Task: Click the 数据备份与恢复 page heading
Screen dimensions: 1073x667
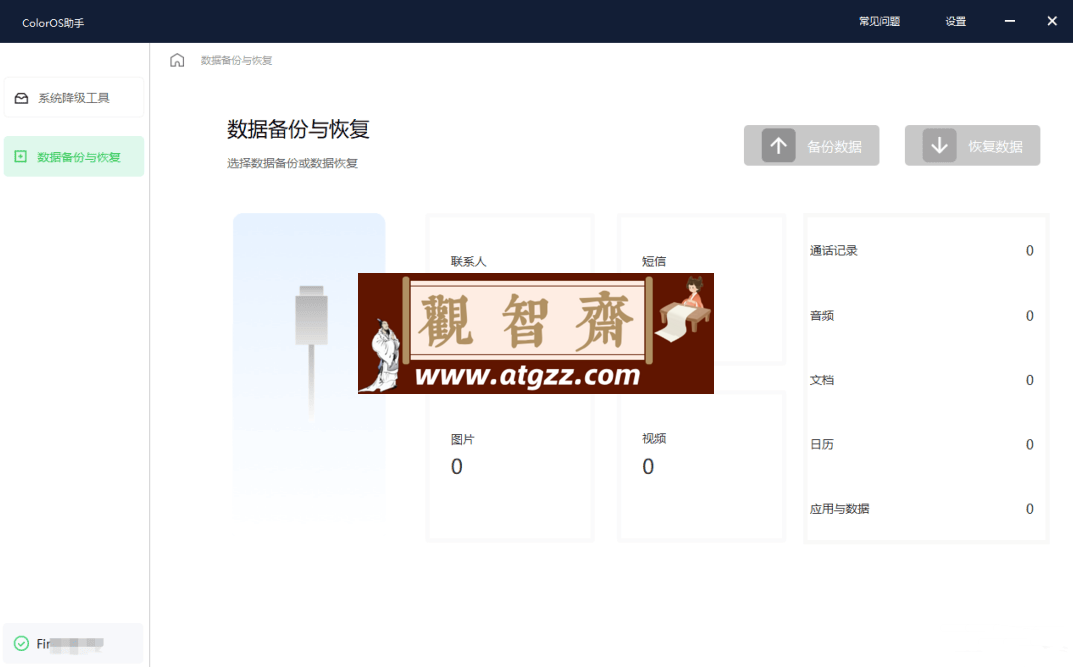Action: (298, 129)
